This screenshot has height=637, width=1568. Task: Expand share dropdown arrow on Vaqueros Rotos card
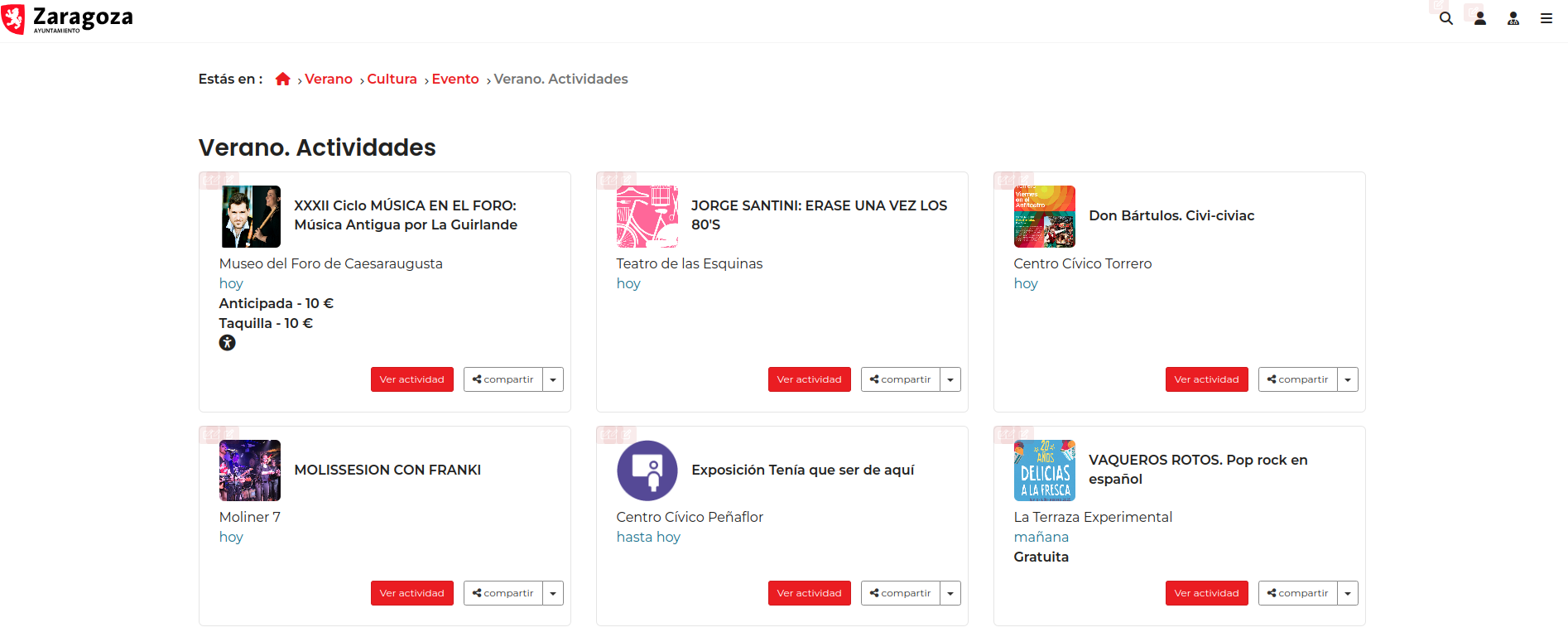point(1348,593)
